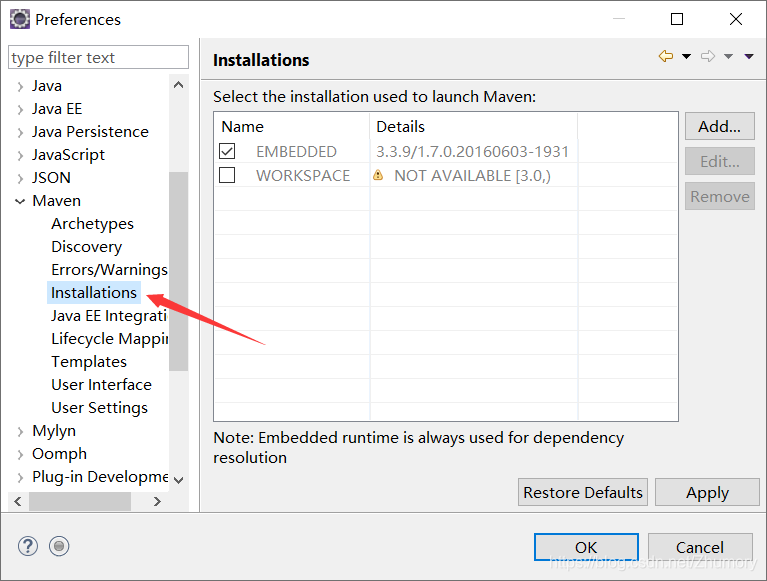The width and height of the screenshot is (767, 581).
Task: Check the WORKSPACE installation checkbox
Action: click(x=227, y=175)
